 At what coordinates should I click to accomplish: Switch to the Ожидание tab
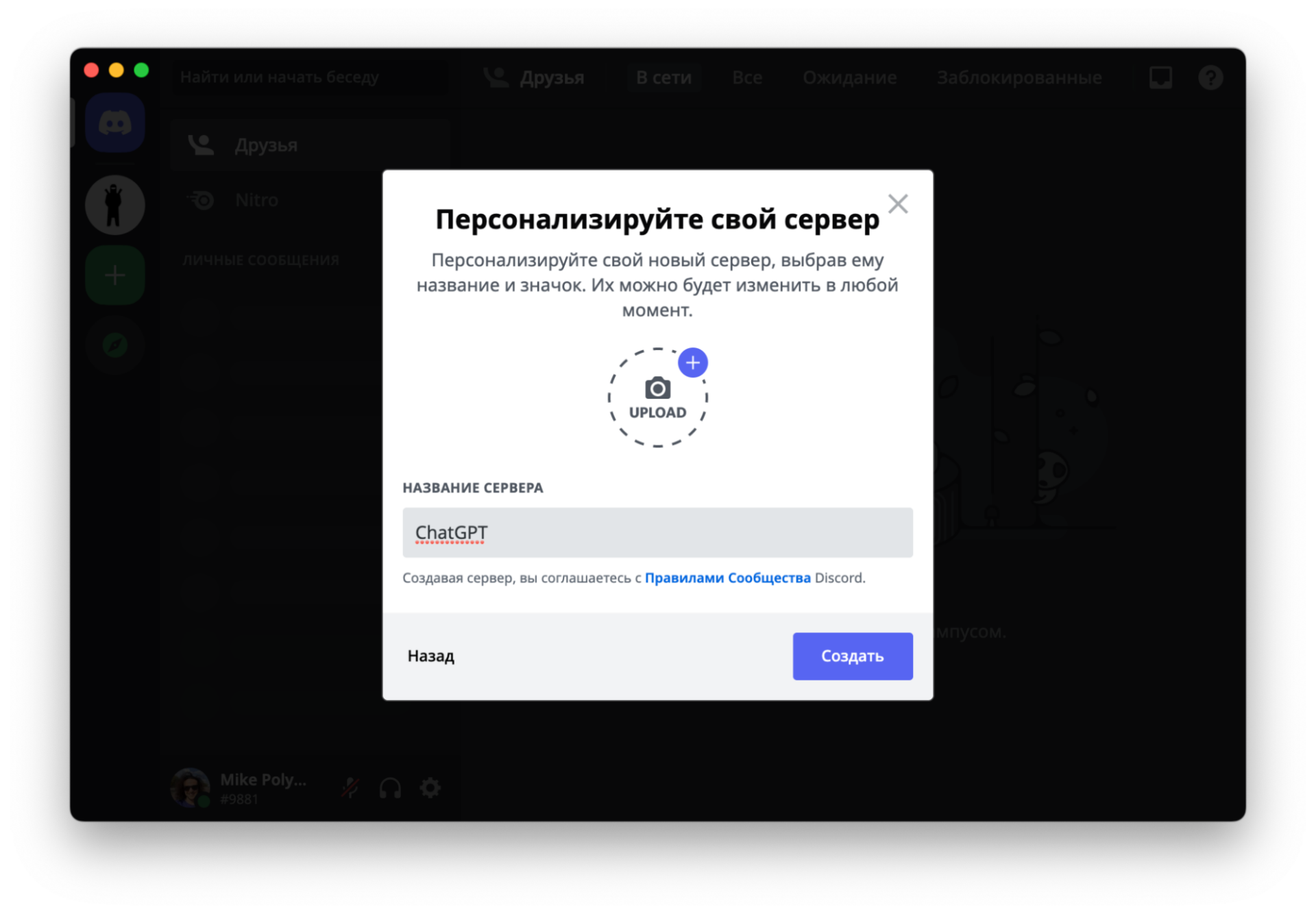[849, 77]
